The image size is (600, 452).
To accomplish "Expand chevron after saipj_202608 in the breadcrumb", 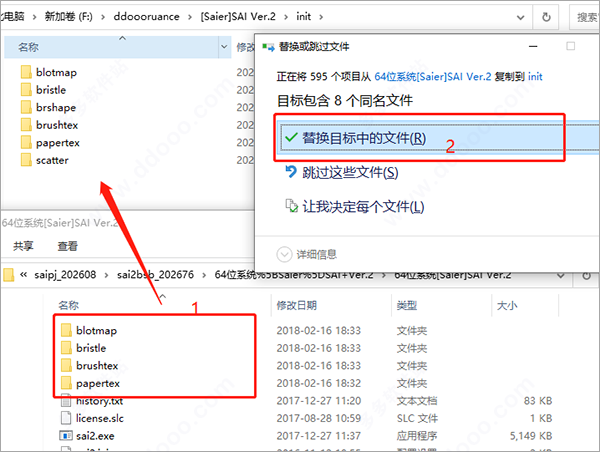I will click(106, 275).
